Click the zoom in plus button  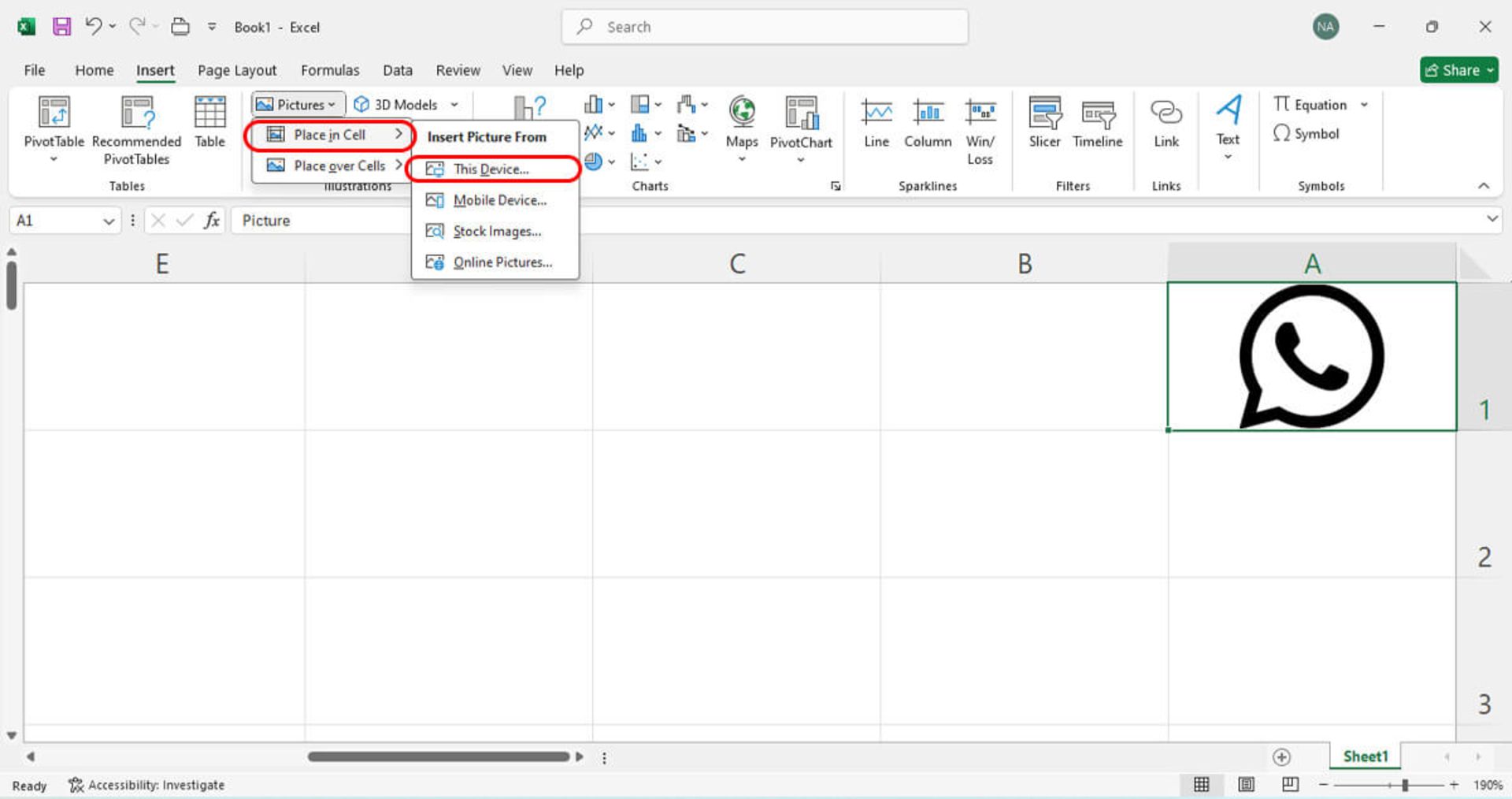tap(1454, 785)
